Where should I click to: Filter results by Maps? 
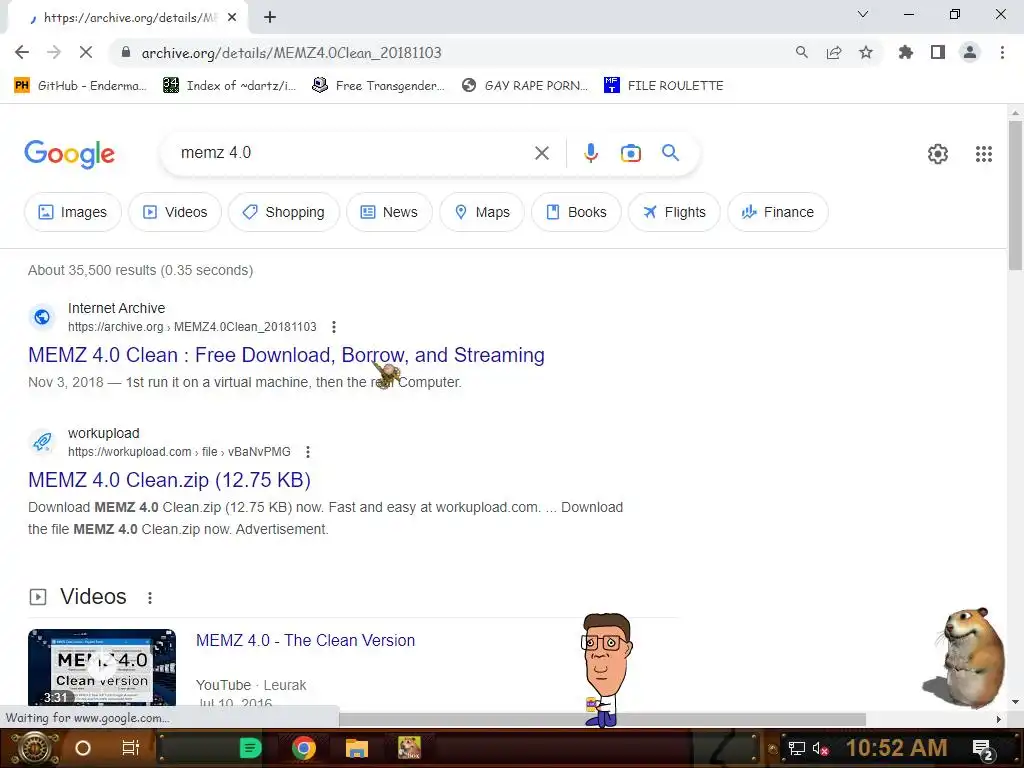click(482, 212)
